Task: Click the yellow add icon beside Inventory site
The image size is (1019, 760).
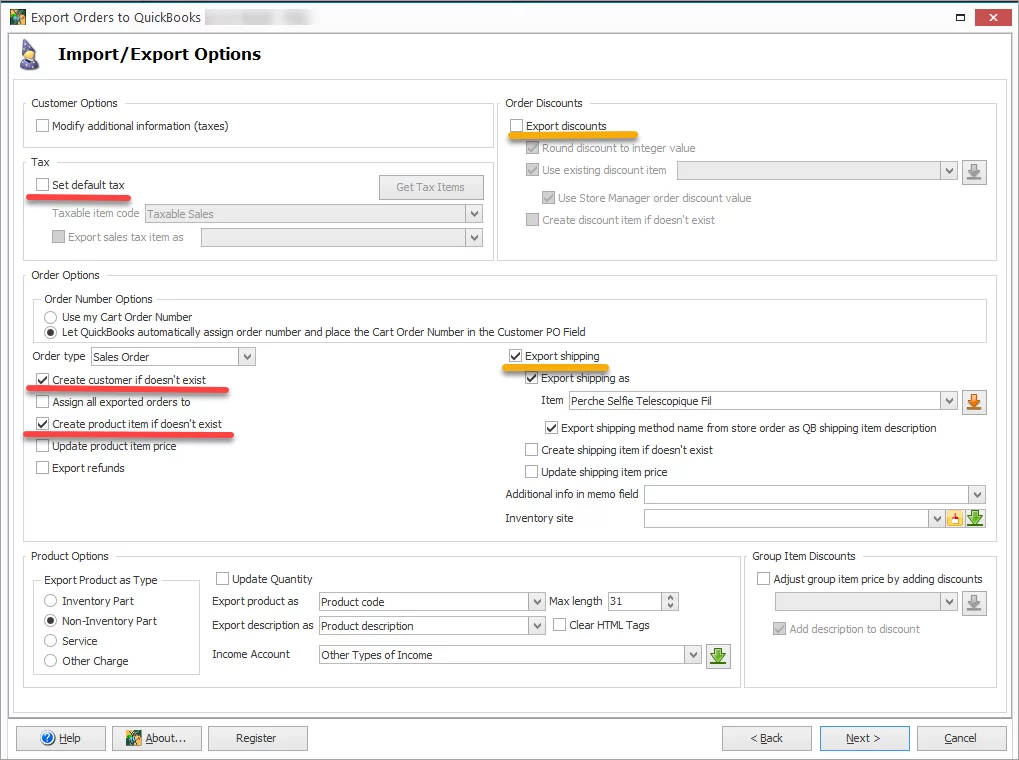Action: 956,518
